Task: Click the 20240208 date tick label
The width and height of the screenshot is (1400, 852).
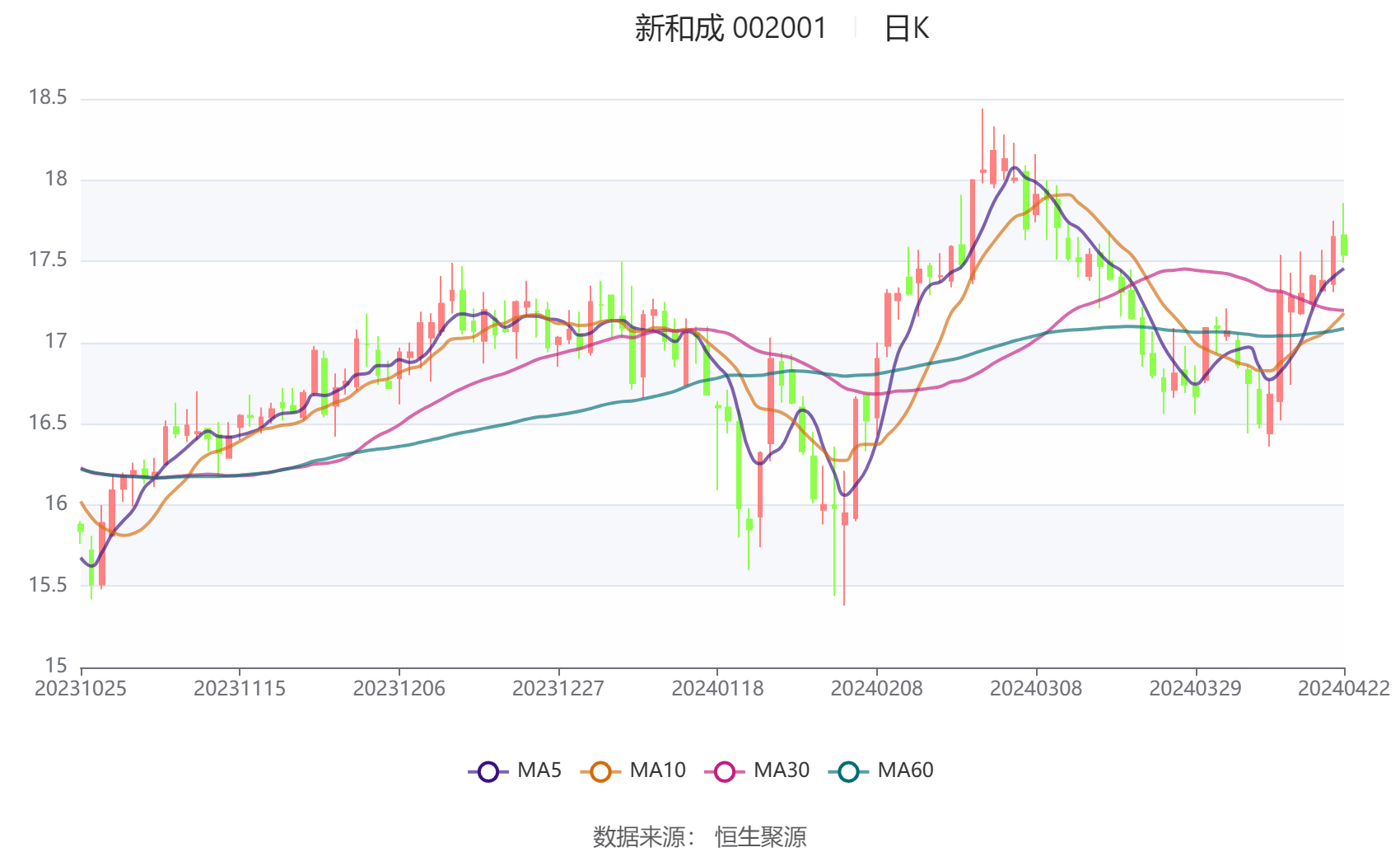Action: 876,689
